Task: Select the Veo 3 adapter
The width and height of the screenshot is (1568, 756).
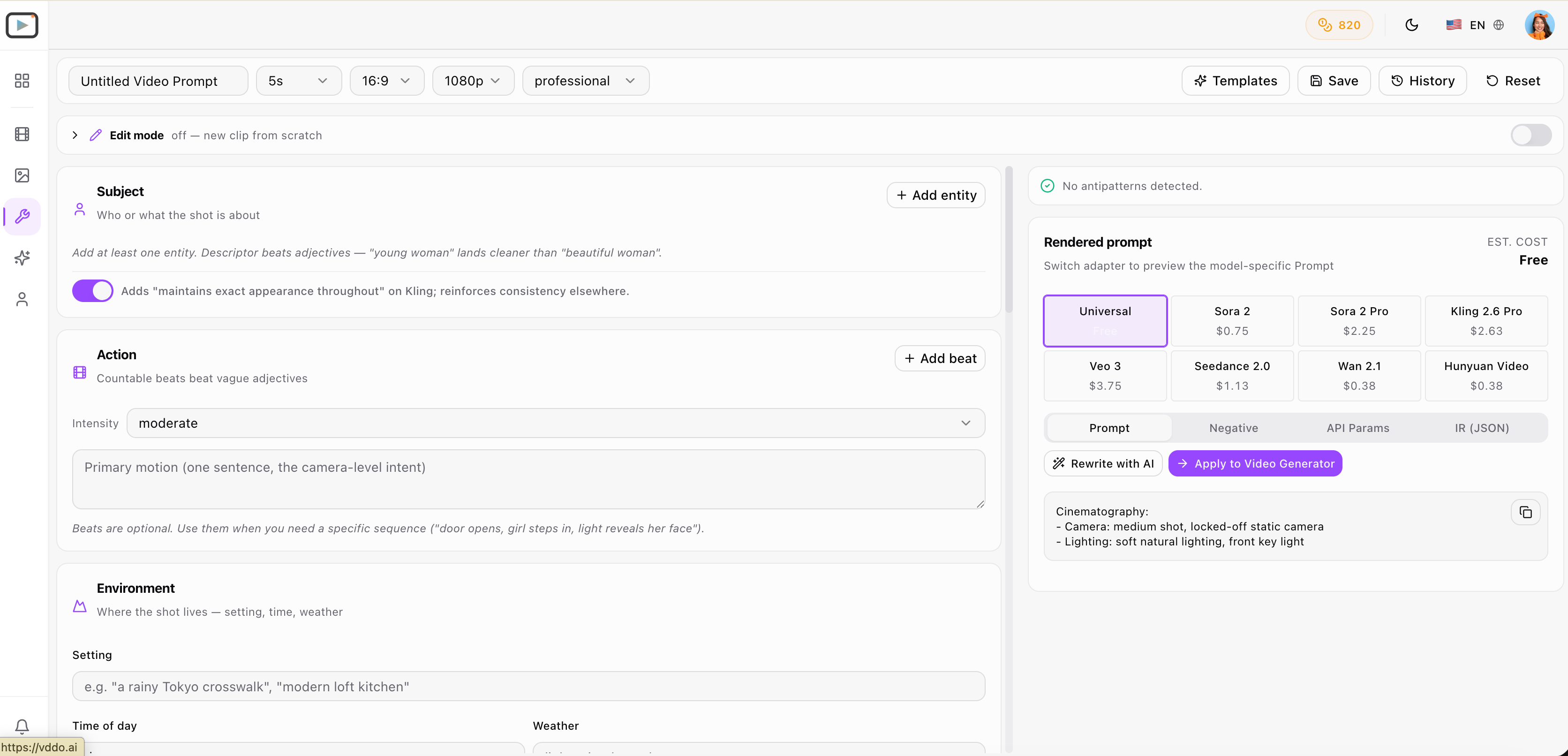Action: click(1105, 376)
